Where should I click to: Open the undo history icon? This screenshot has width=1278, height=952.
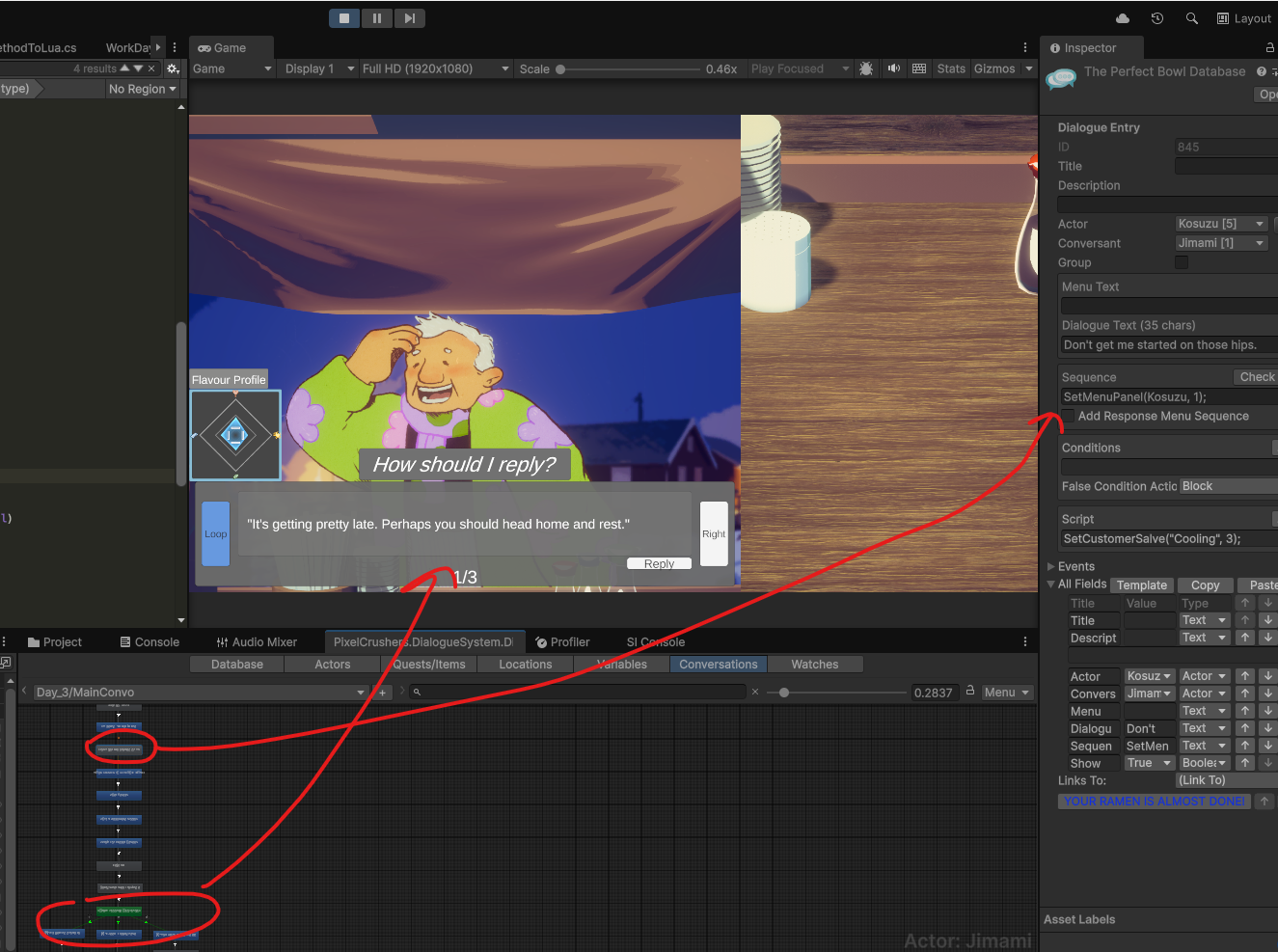(x=1157, y=18)
